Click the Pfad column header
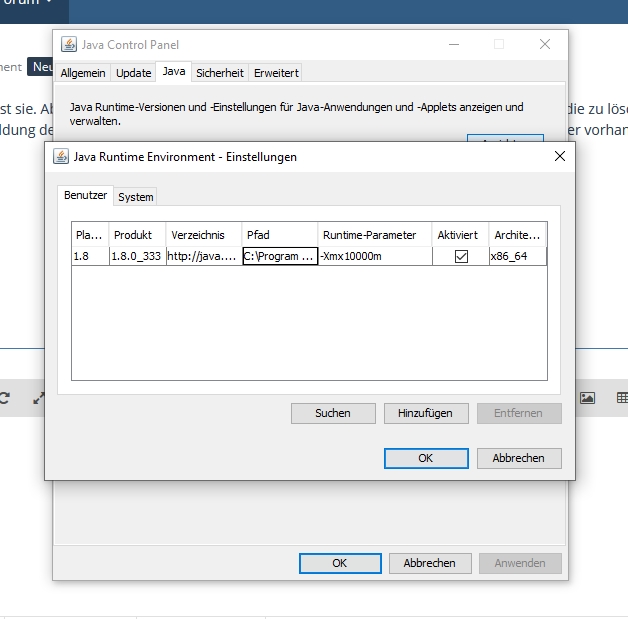The image size is (628, 619). point(280,235)
